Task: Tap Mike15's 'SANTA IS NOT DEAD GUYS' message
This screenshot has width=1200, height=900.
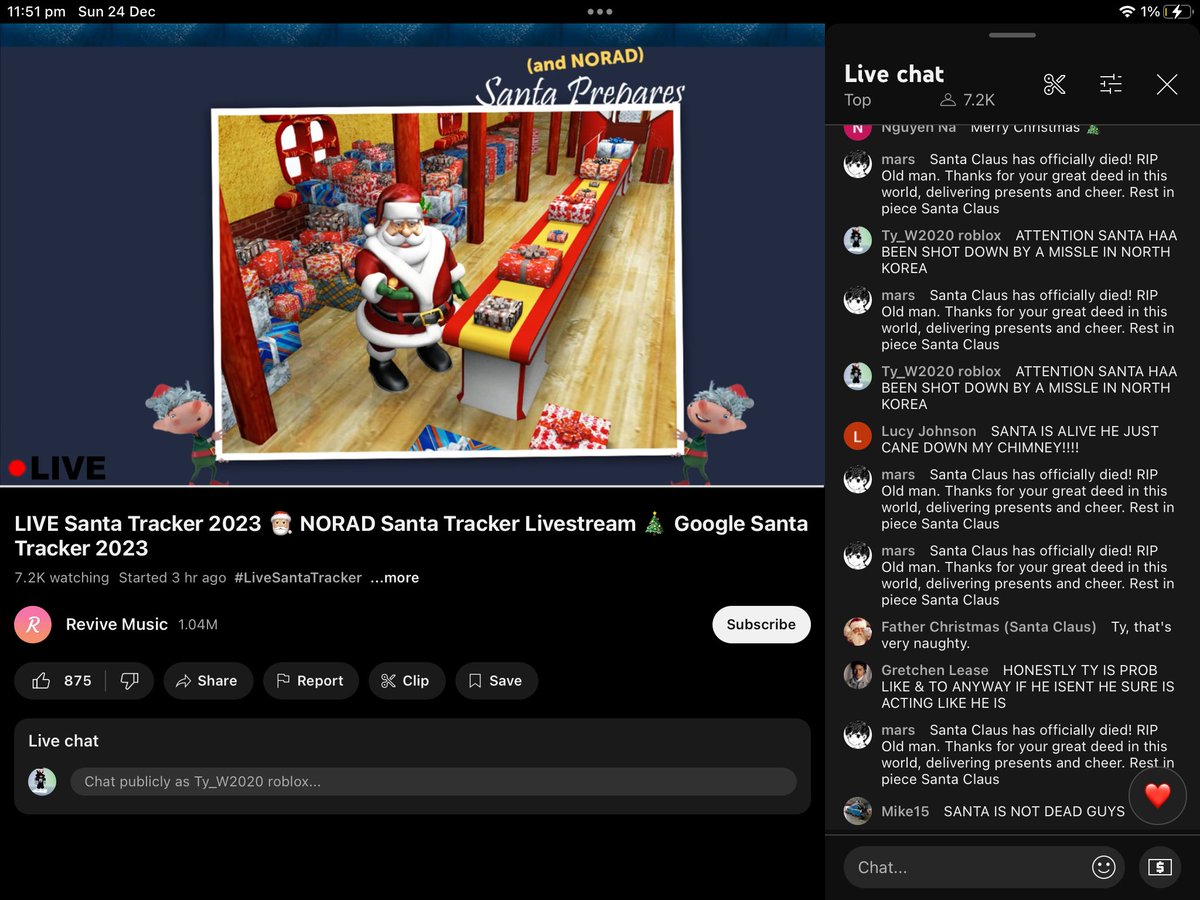Action: coord(1034,811)
